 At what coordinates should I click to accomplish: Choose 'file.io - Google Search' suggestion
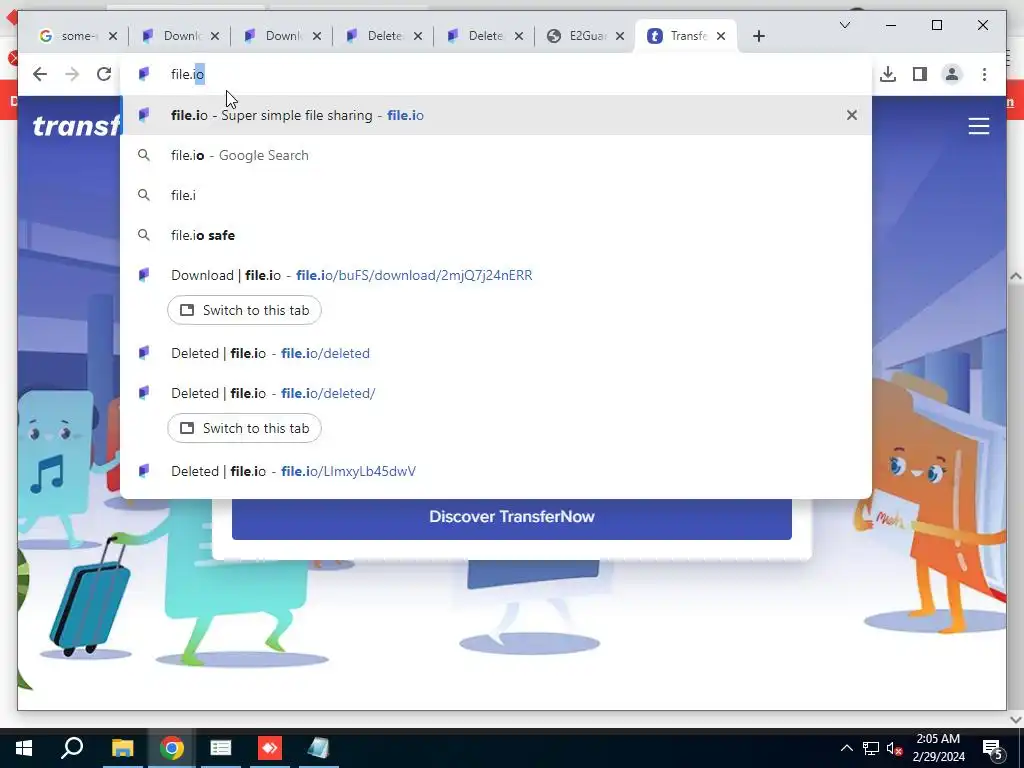496,155
